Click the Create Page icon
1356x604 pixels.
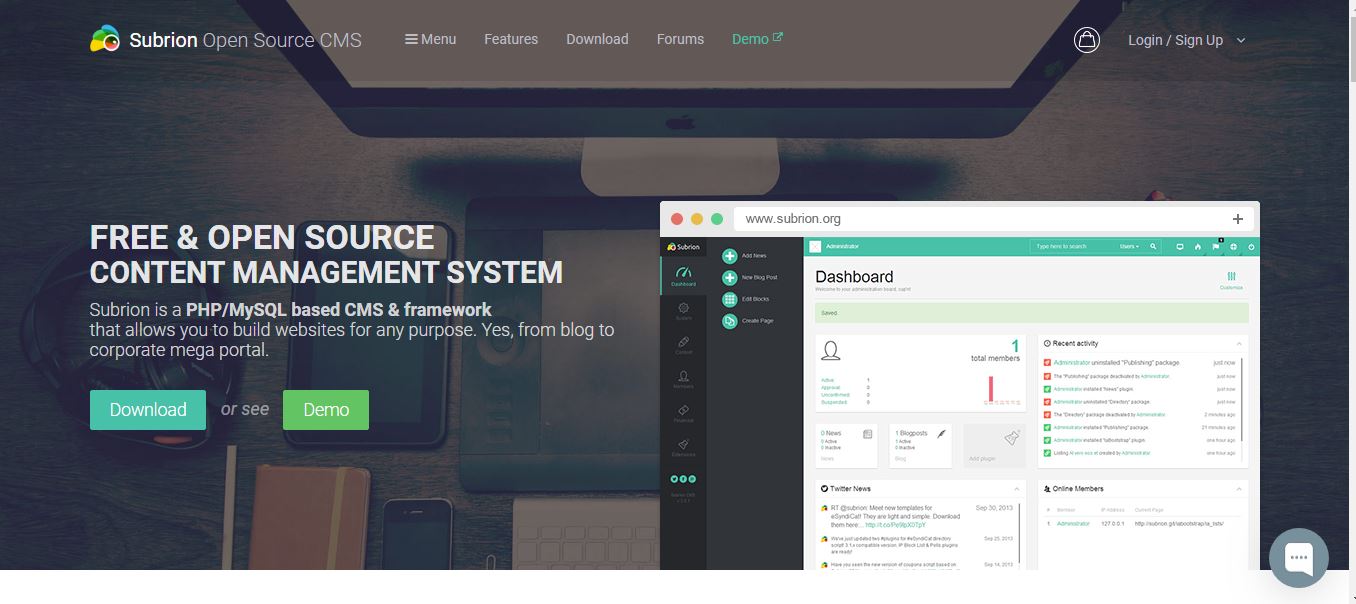tap(730, 321)
